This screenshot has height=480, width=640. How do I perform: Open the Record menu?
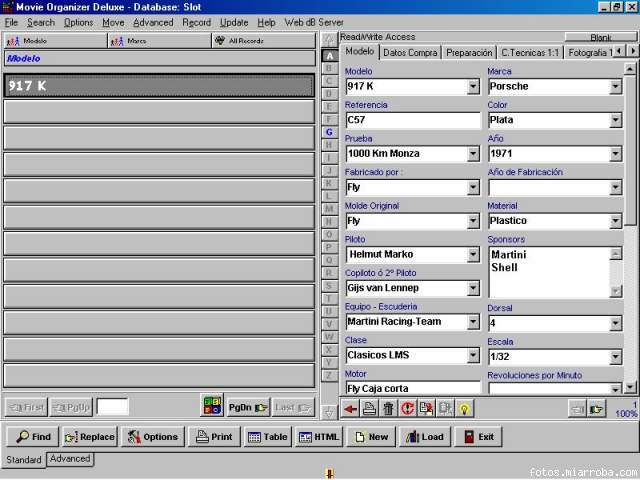pyautogui.click(x=196, y=22)
